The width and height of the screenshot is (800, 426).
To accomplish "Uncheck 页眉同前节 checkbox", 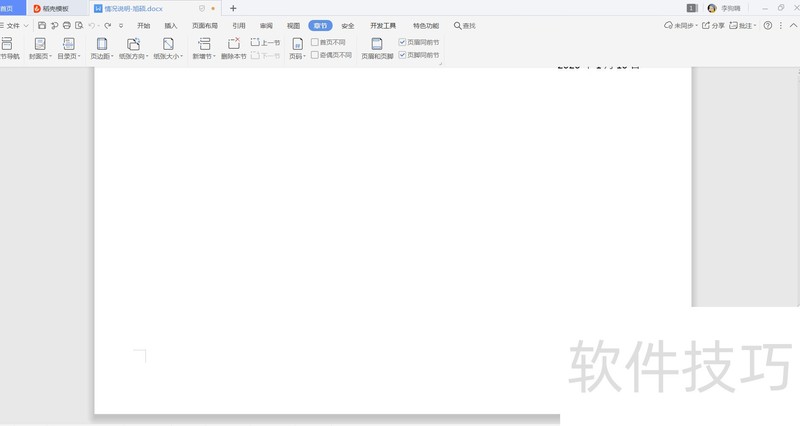I will [402, 42].
